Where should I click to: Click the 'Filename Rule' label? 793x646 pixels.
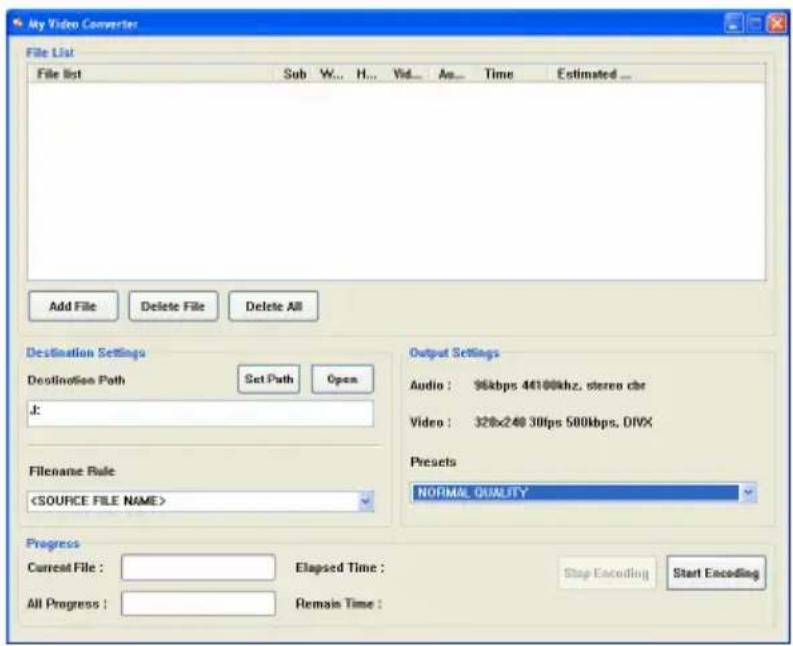(72, 471)
